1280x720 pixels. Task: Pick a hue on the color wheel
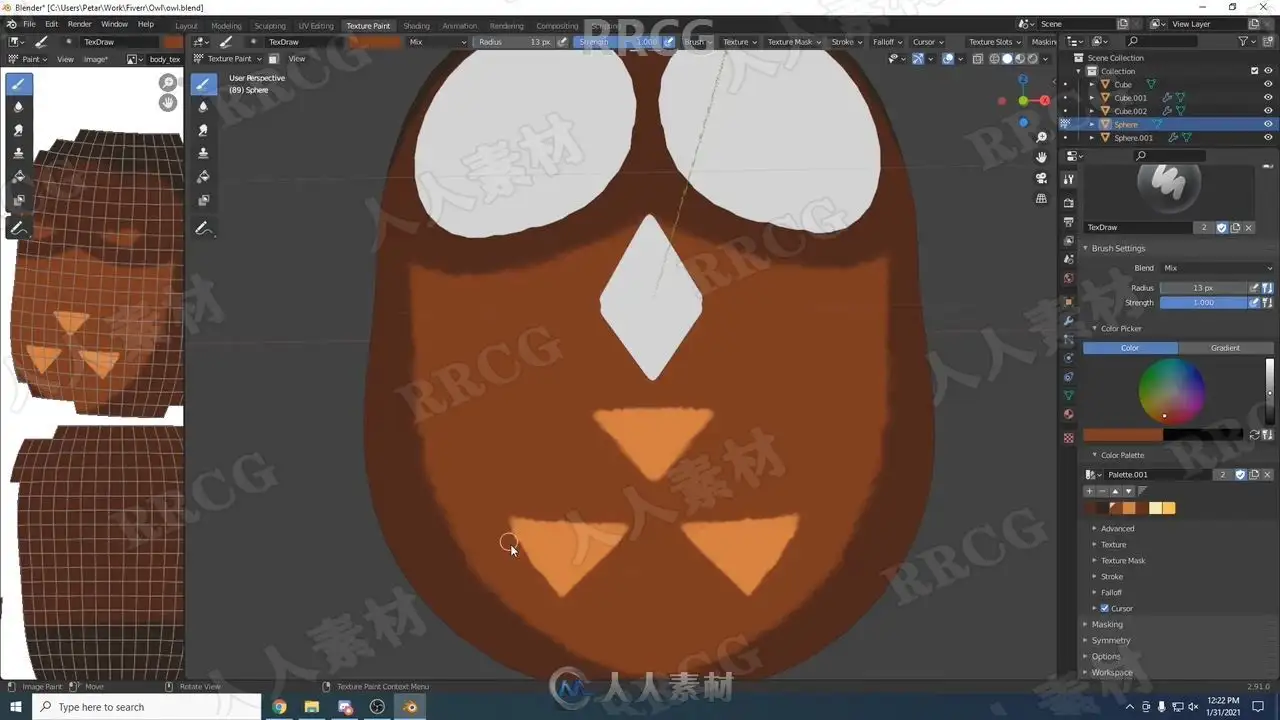(1171, 390)
